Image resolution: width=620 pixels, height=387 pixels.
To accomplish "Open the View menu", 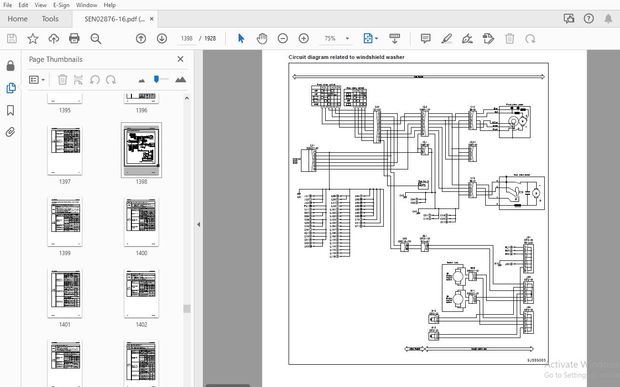I will coord(40,5).
